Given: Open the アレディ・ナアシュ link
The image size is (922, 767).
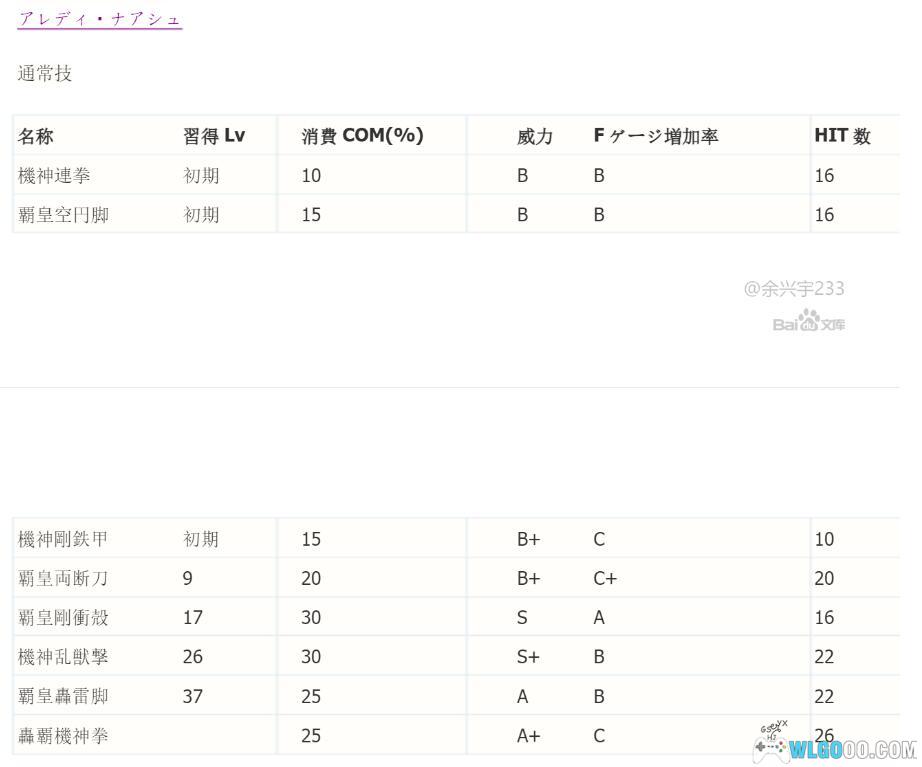Looking at the screenshot, I should (x=100, y=19).
